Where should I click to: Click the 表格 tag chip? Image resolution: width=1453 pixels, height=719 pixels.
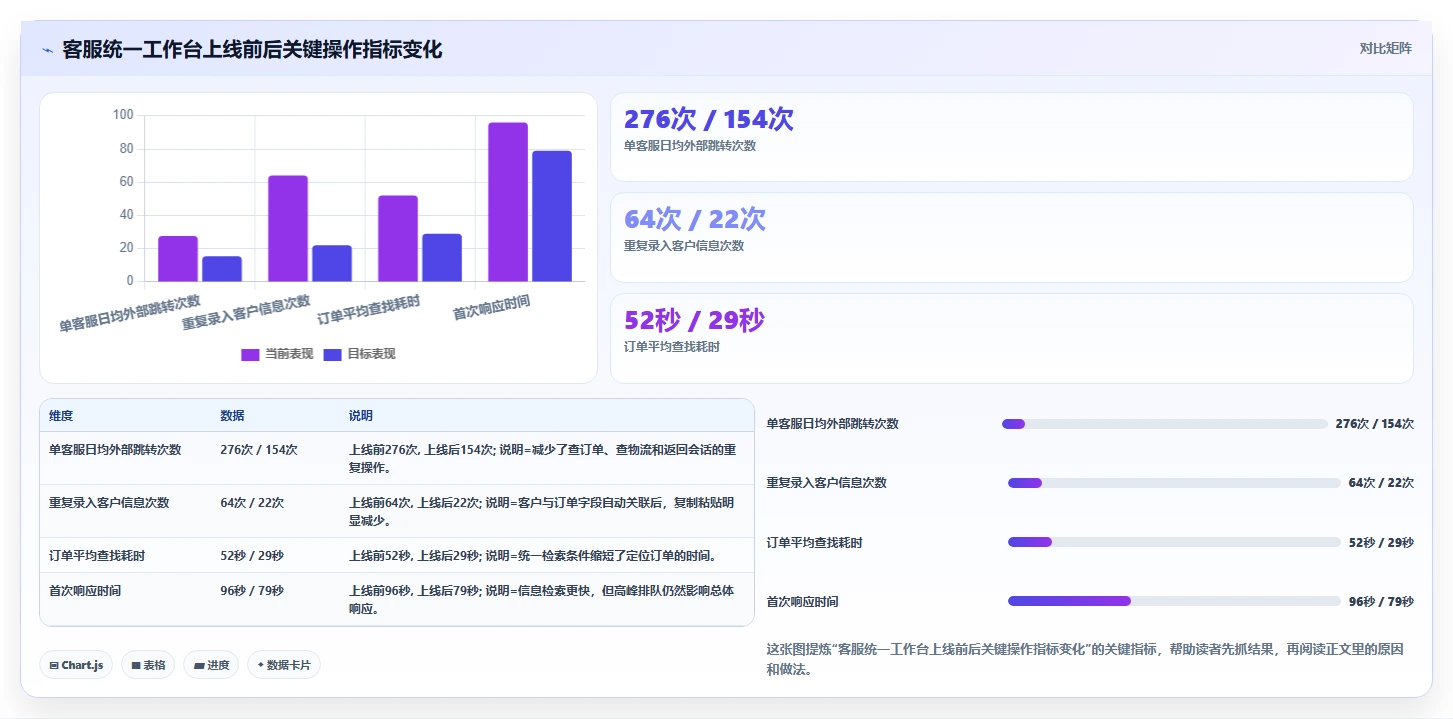click(x=148, y=665)
